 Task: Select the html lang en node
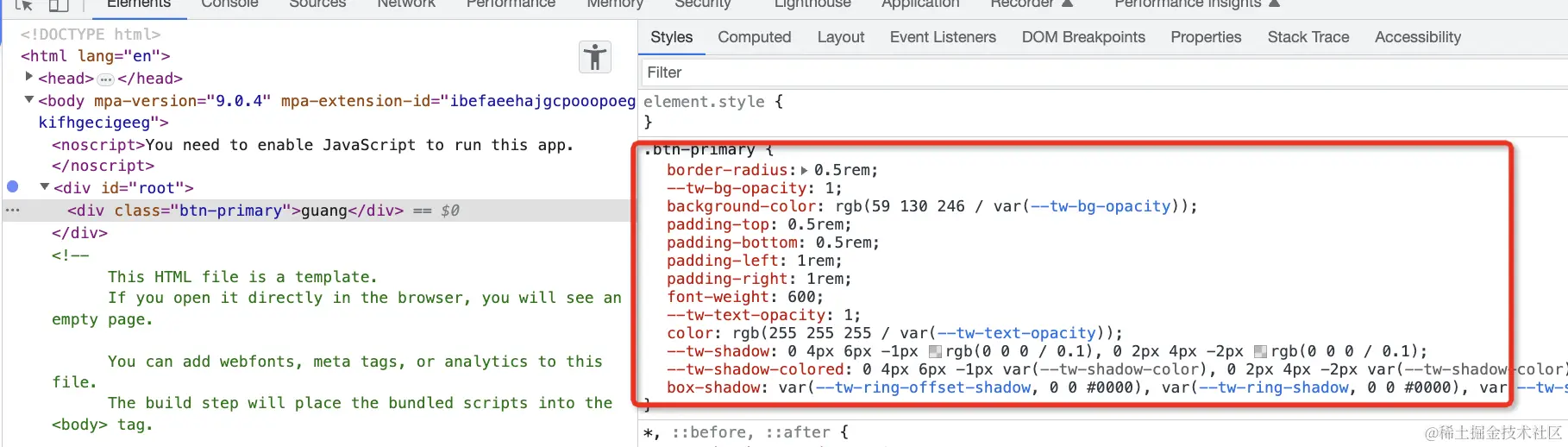[x=96, y=56]
